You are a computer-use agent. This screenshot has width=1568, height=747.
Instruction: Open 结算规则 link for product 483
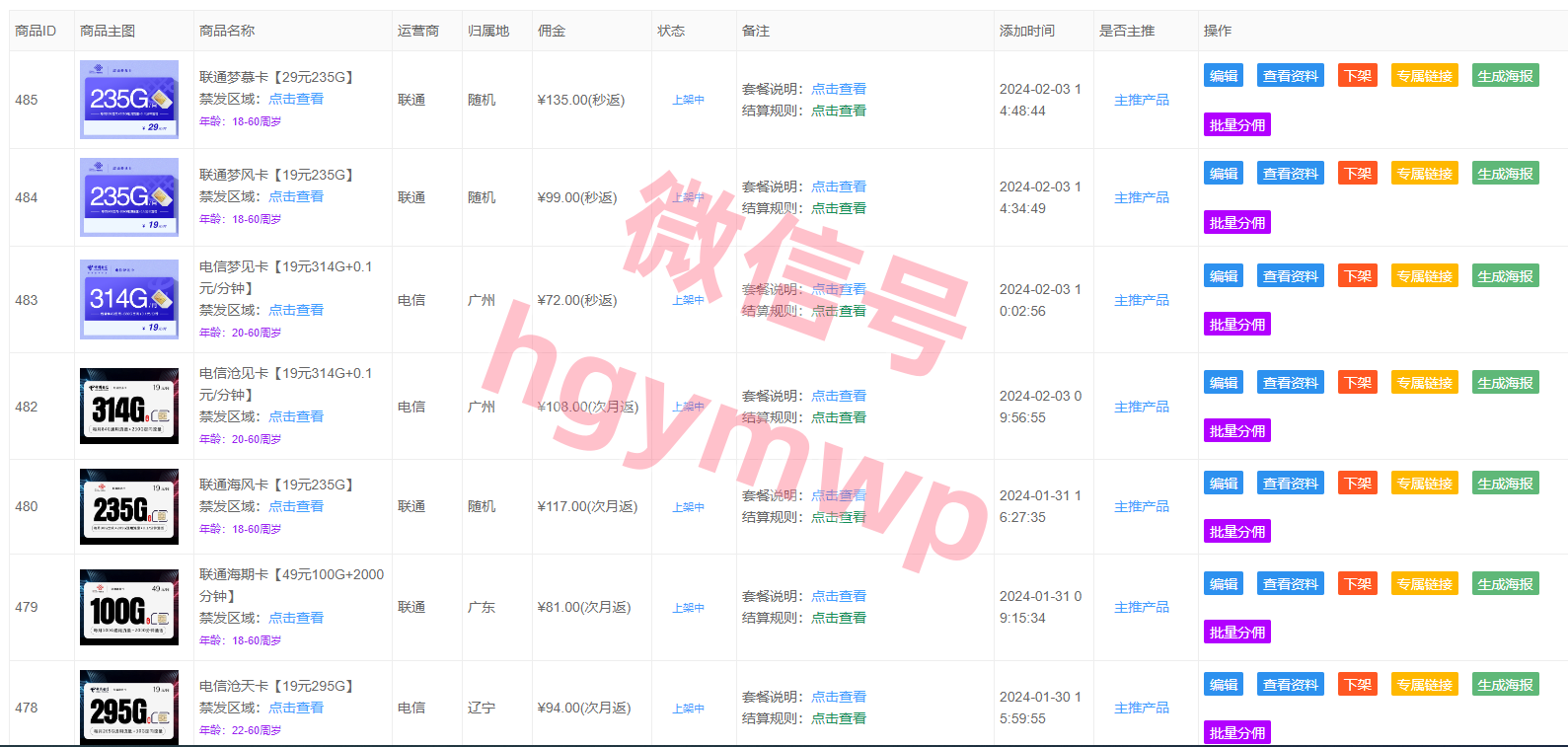[x=839, y=311]
